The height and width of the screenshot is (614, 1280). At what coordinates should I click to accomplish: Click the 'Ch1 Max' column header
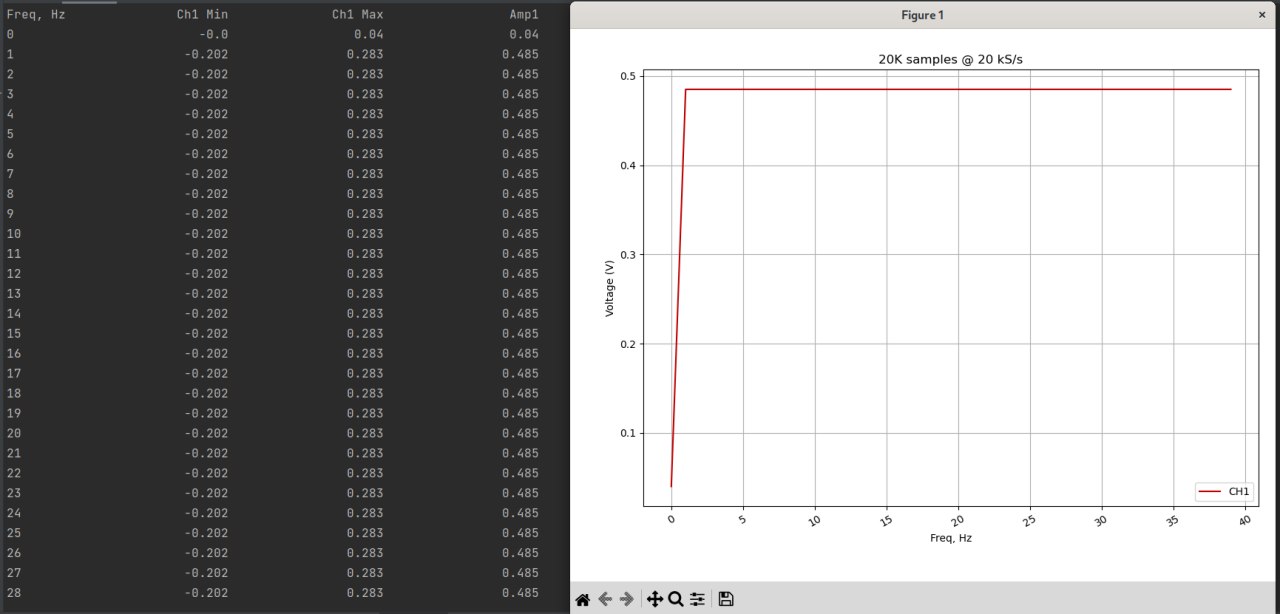[357, 14]
